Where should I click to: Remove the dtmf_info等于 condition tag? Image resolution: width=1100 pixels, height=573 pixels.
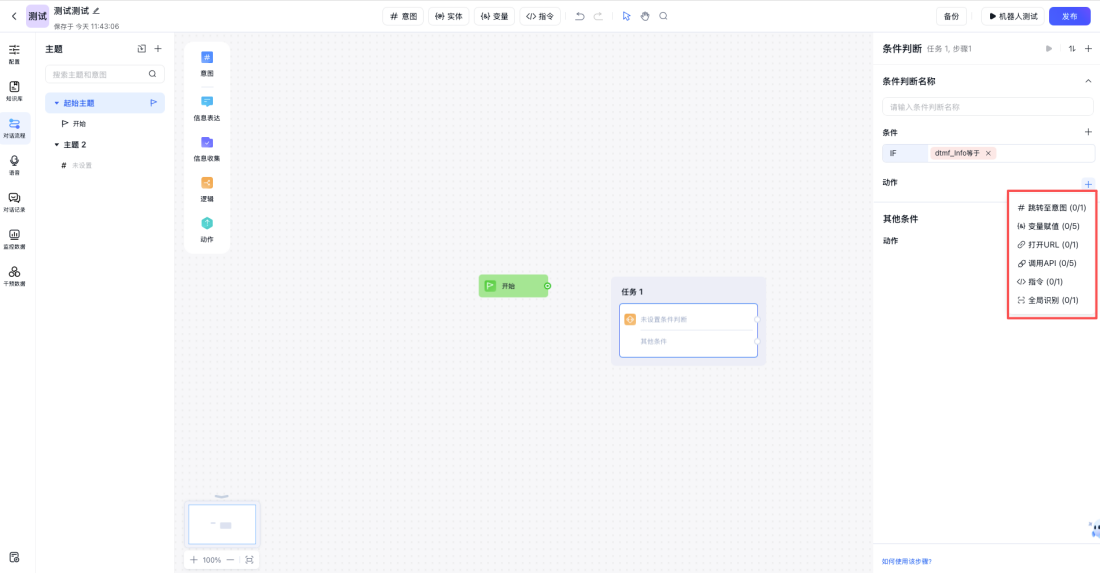988,153
